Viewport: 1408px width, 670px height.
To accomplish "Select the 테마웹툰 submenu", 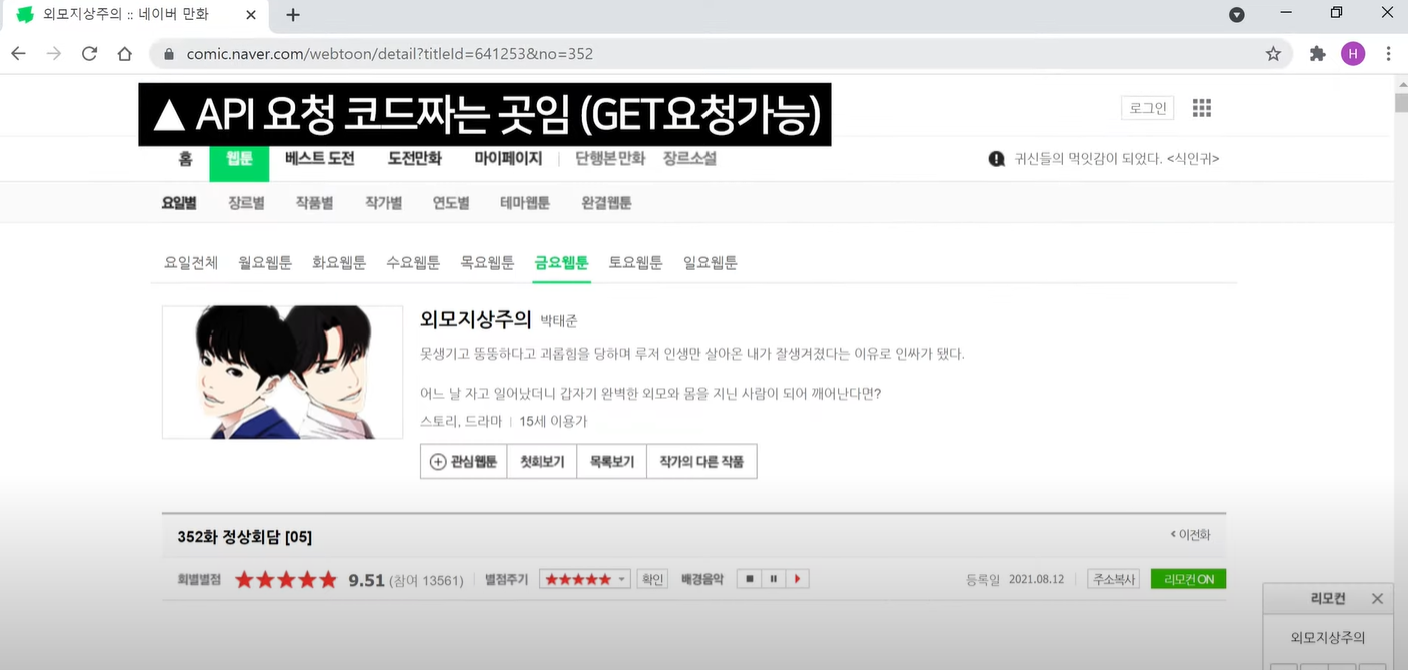I will 525,203.
